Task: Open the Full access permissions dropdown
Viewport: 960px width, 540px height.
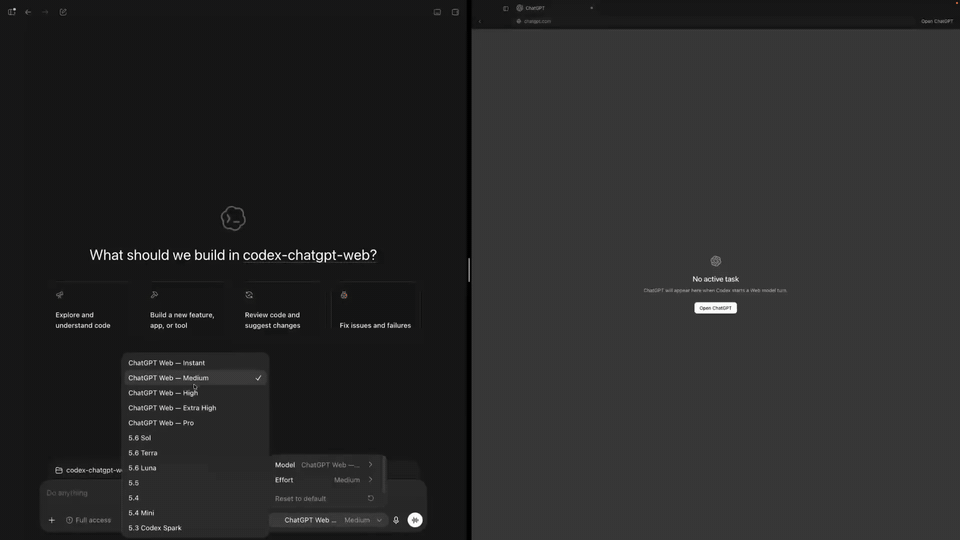Action: 89,520
